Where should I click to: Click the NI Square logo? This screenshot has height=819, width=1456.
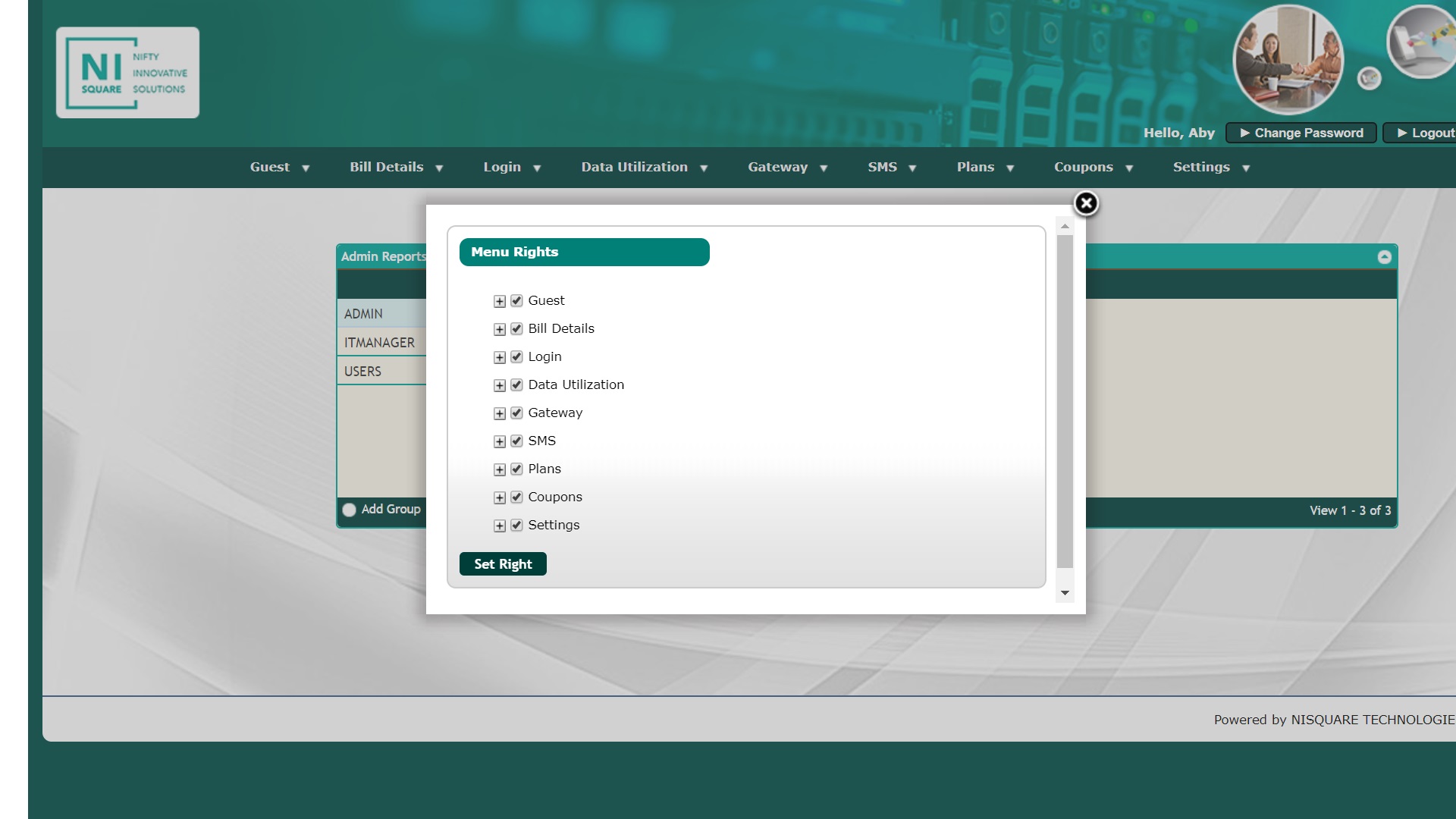pos(127,73)
